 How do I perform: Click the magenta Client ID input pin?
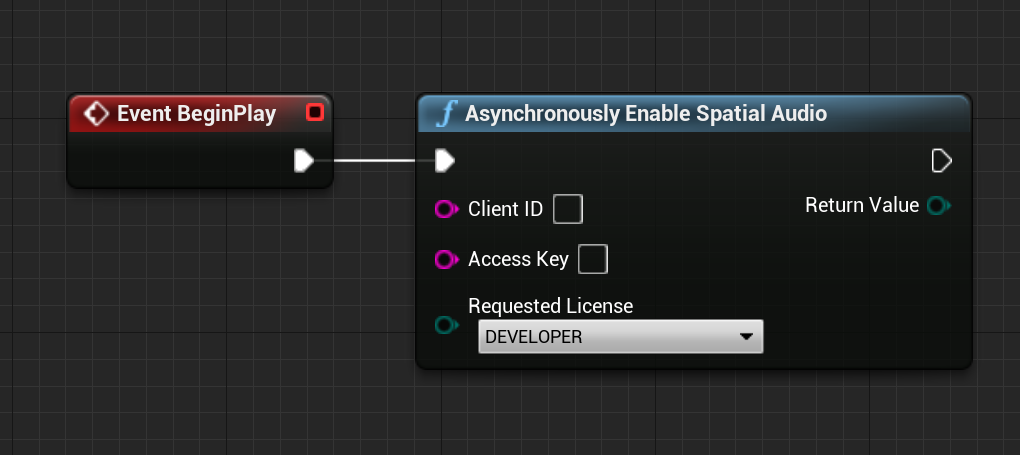pos(446,210)
